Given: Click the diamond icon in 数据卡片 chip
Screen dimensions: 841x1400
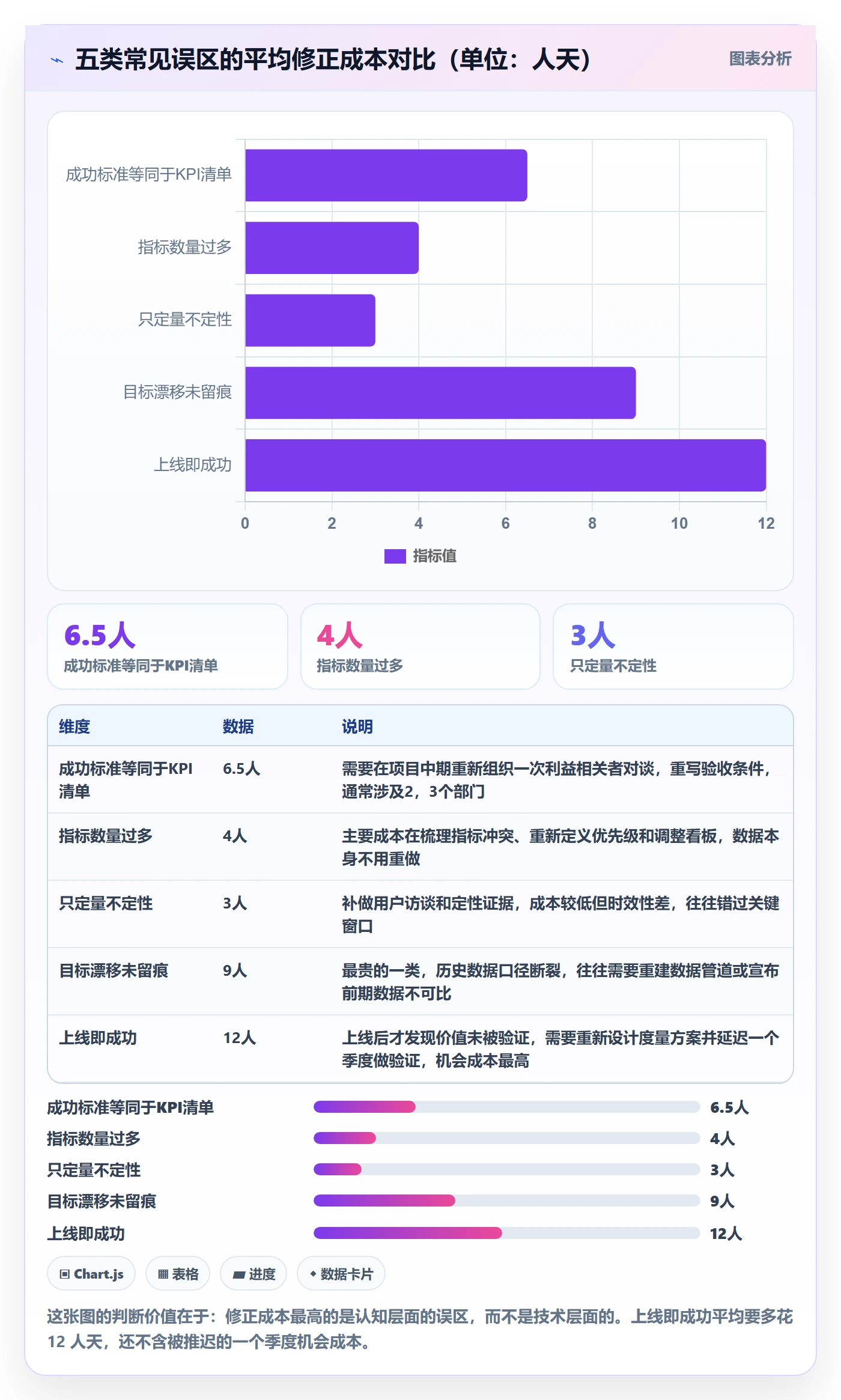Looking at the screenshot, I should 313,1273.
